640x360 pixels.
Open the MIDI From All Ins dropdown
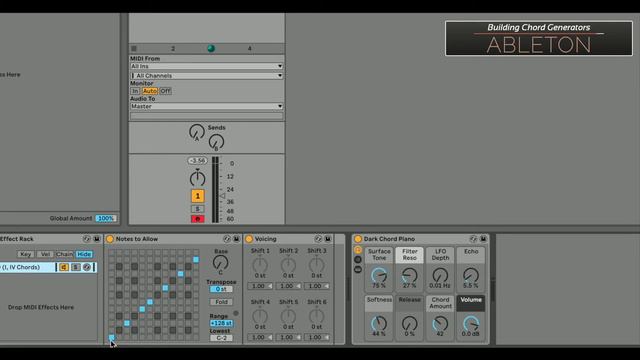point(207,66)
